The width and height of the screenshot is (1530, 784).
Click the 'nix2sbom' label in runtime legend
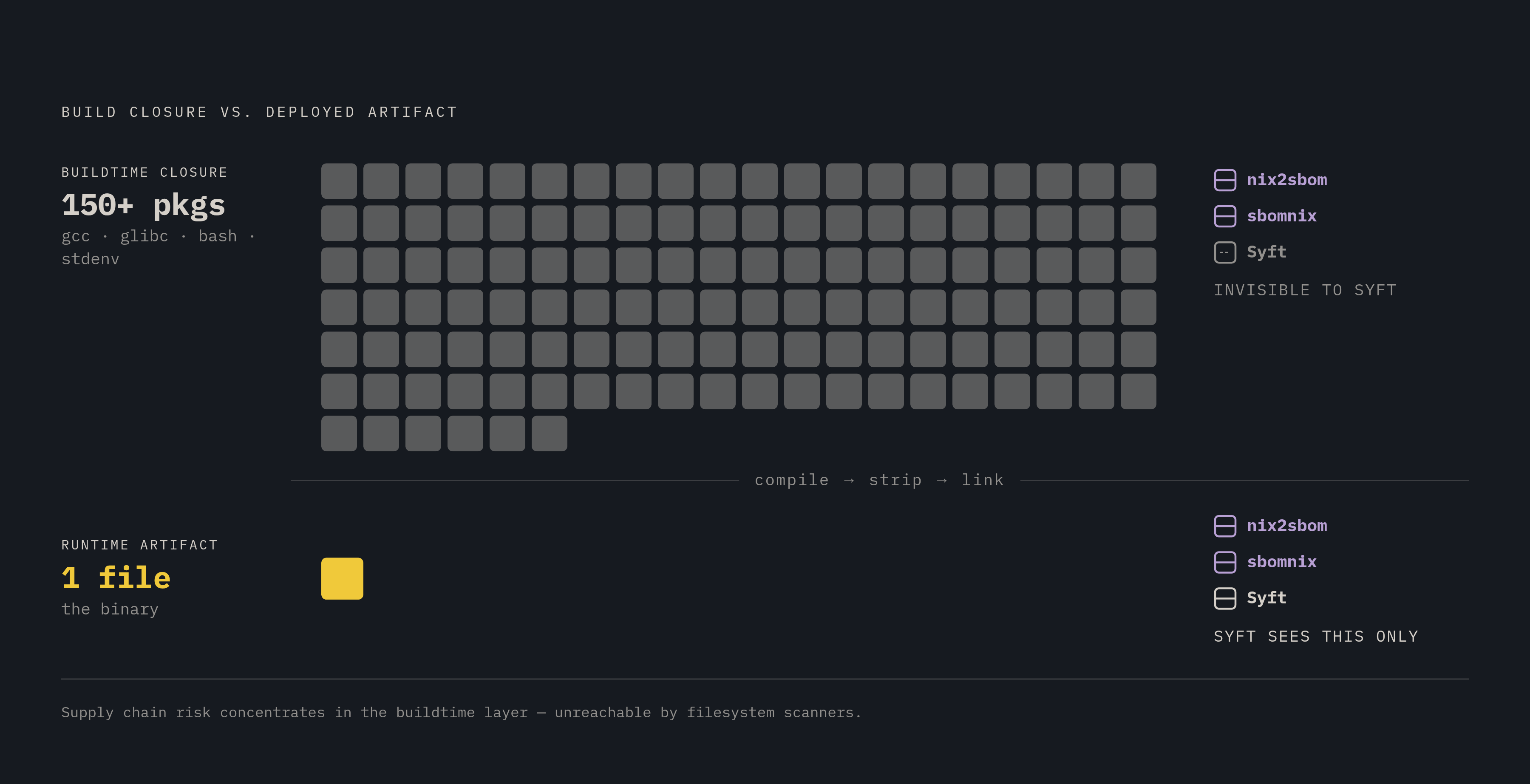pyautogui.click(x=1286, y=526)
